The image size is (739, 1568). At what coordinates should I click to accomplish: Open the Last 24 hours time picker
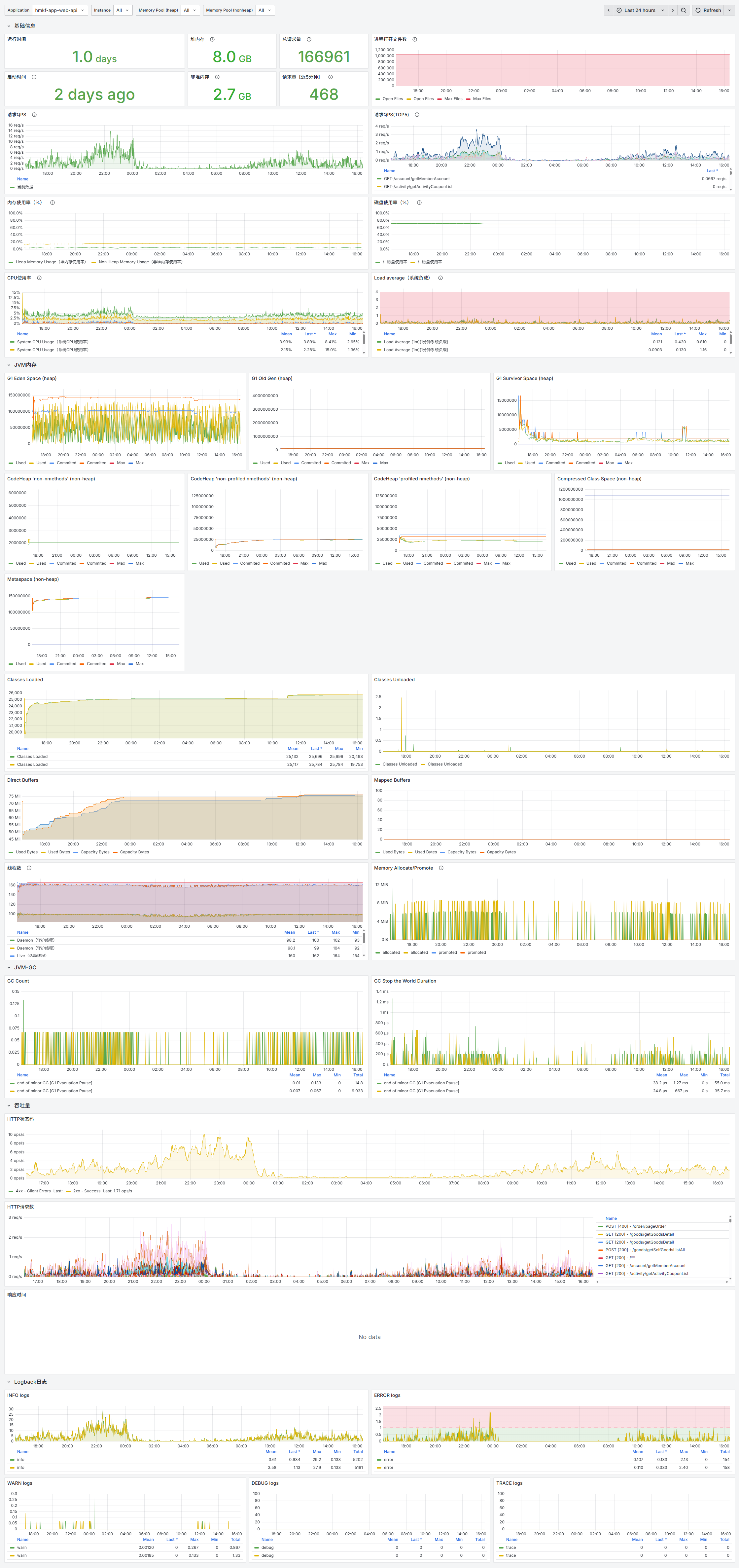(641, 10)
